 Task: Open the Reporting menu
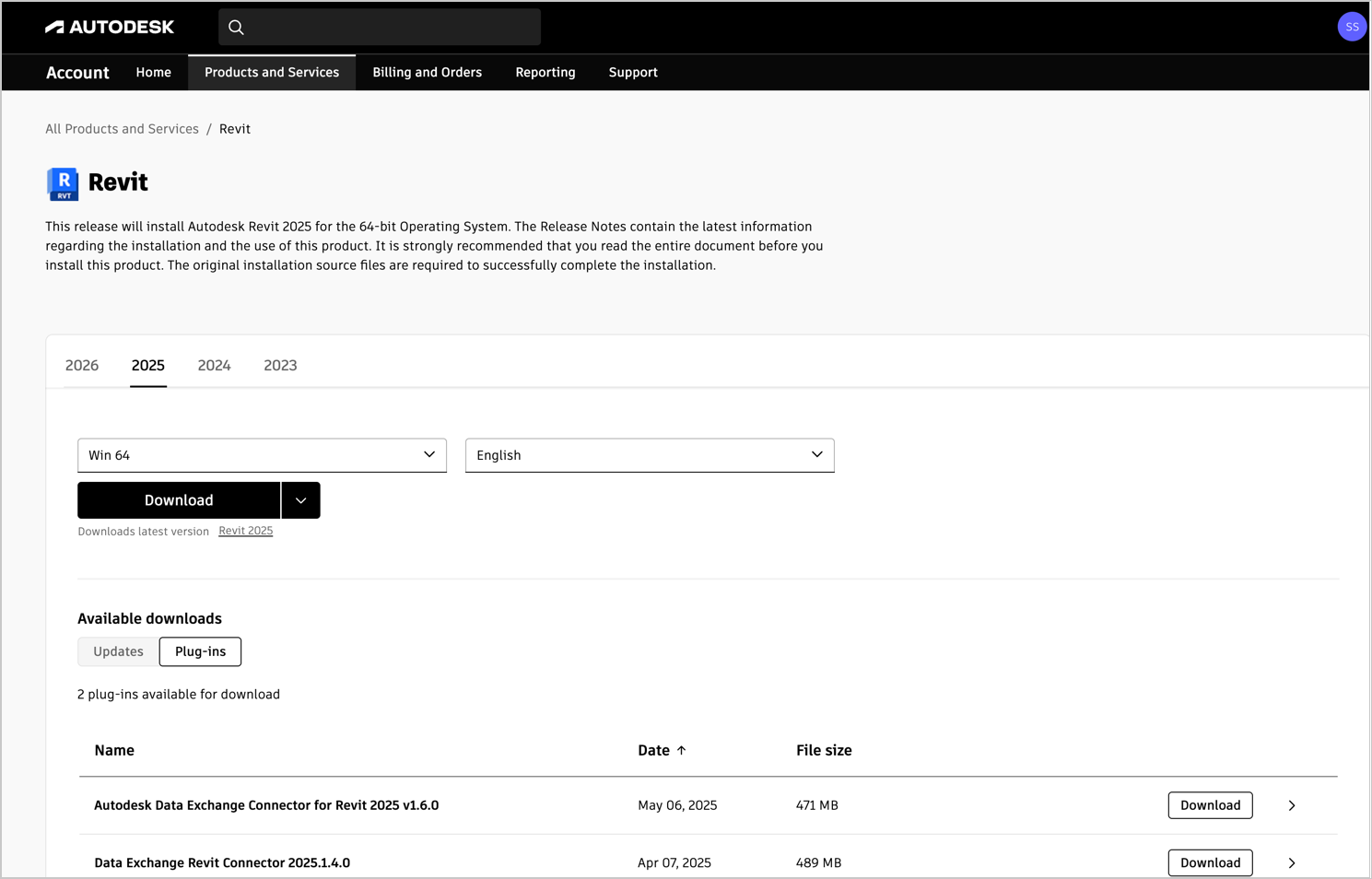tap(545, 73)
